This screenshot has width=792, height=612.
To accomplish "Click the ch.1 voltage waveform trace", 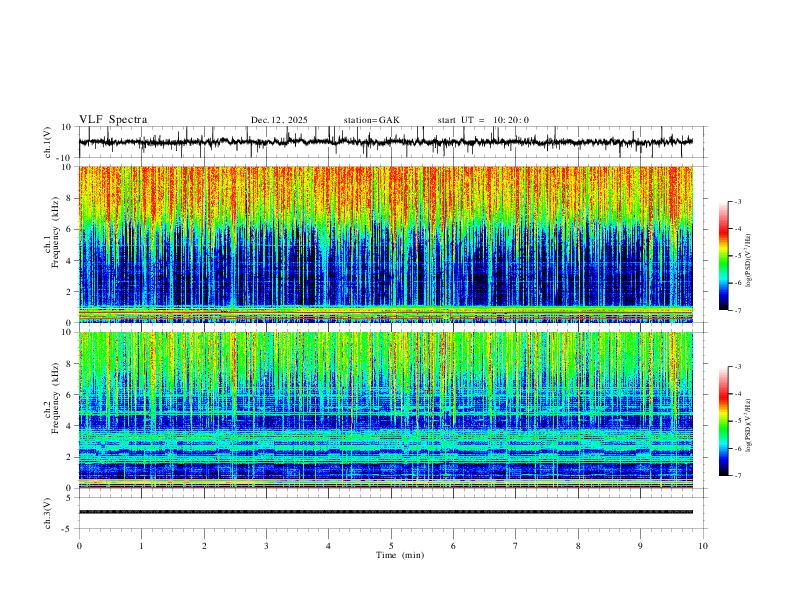I will pos(385,142).
